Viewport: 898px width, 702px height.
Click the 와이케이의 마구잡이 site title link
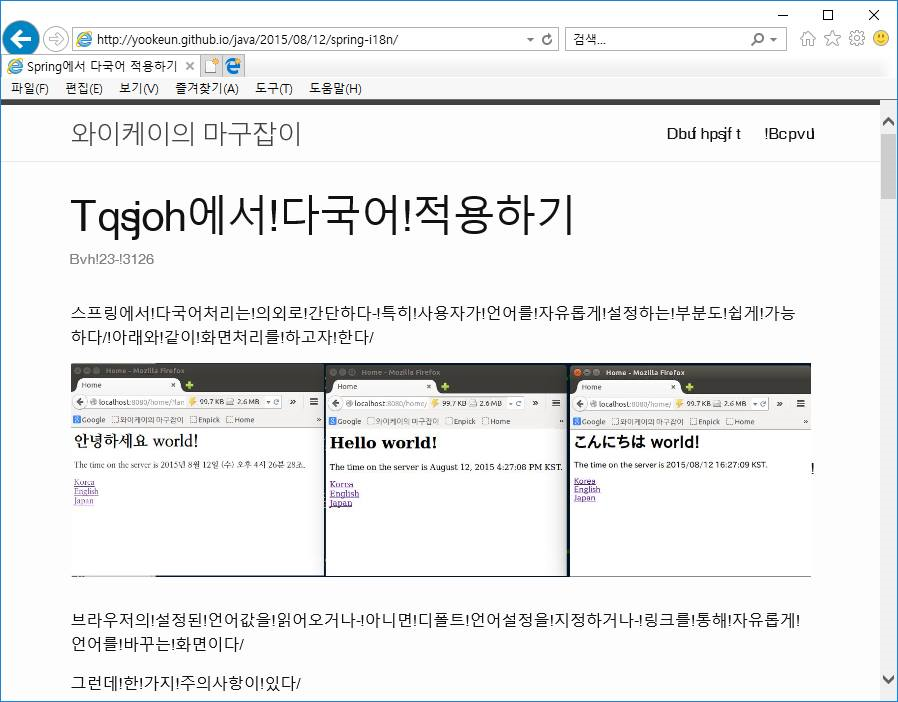(186, 134)
